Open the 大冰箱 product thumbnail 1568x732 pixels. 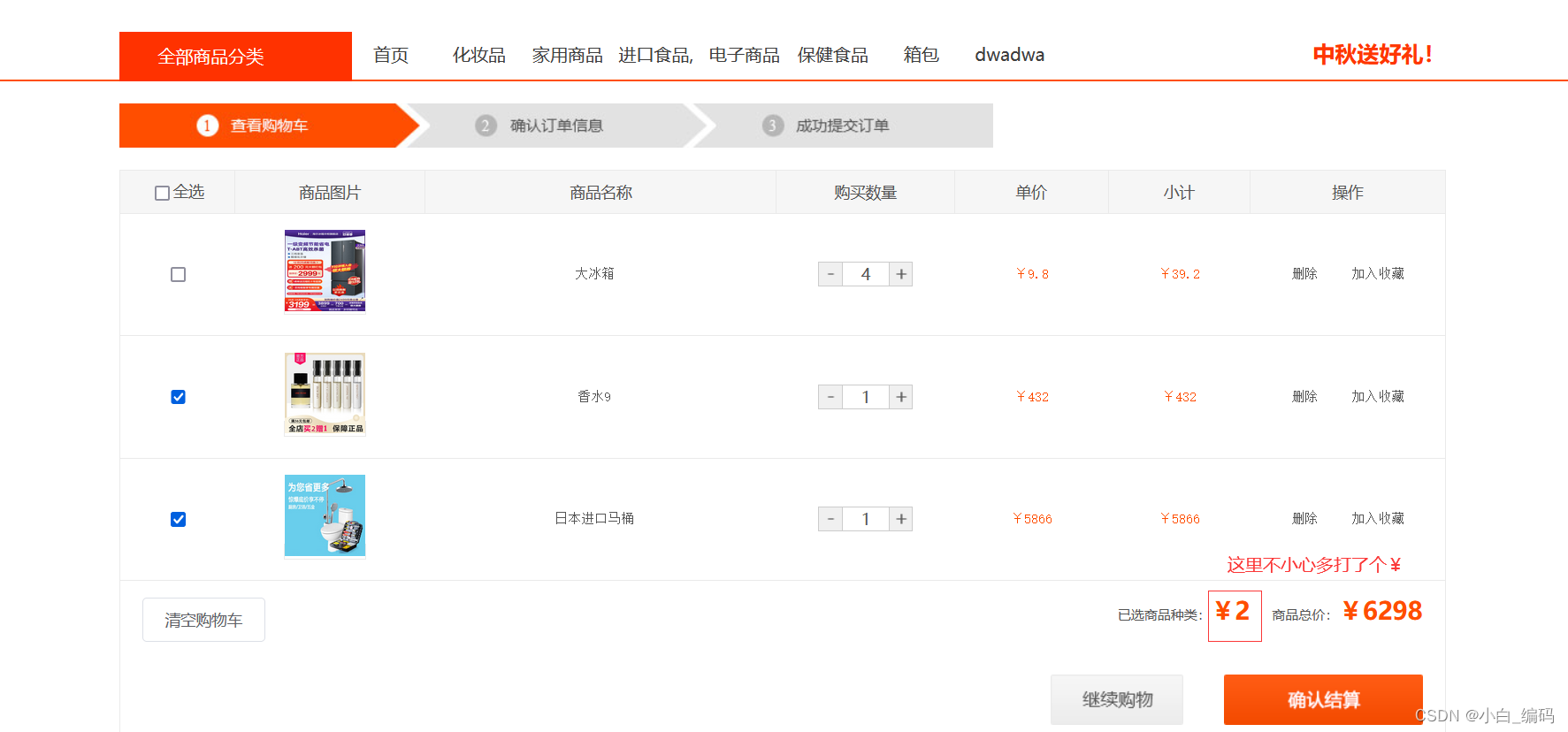coord(325,271)
